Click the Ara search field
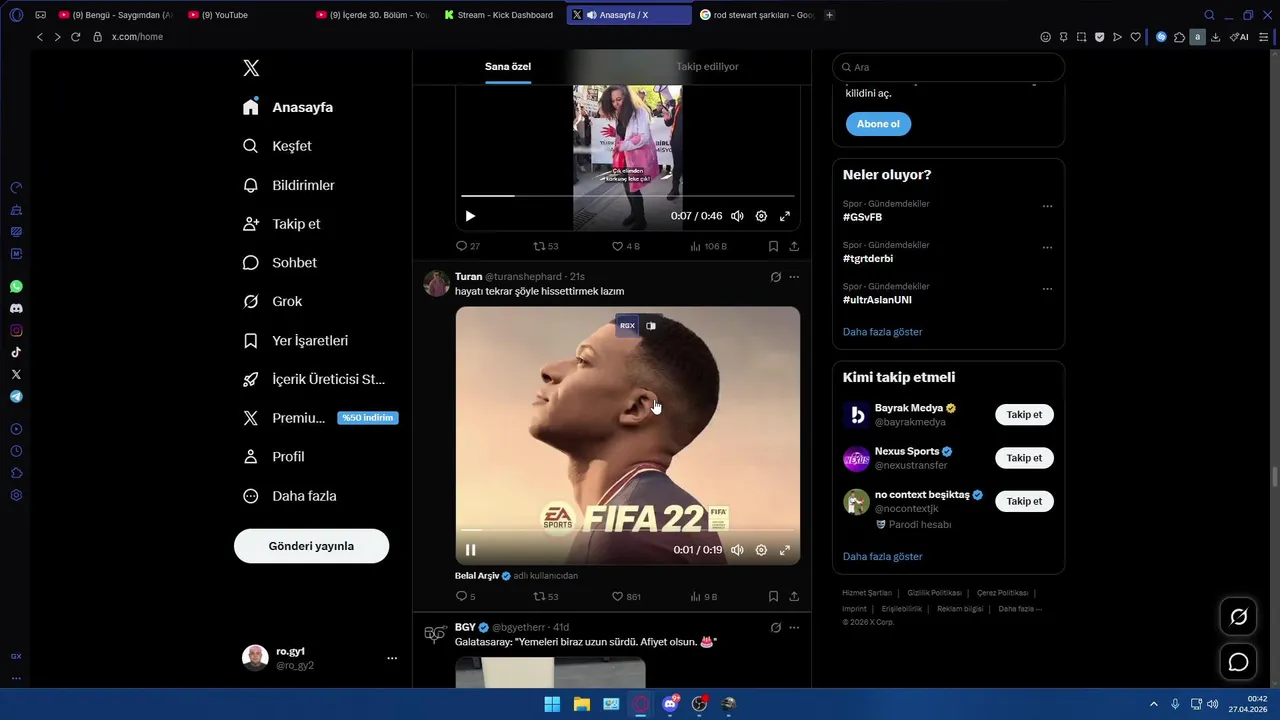The height and width of the screenshot is (720, 1280). click(948, 67)
